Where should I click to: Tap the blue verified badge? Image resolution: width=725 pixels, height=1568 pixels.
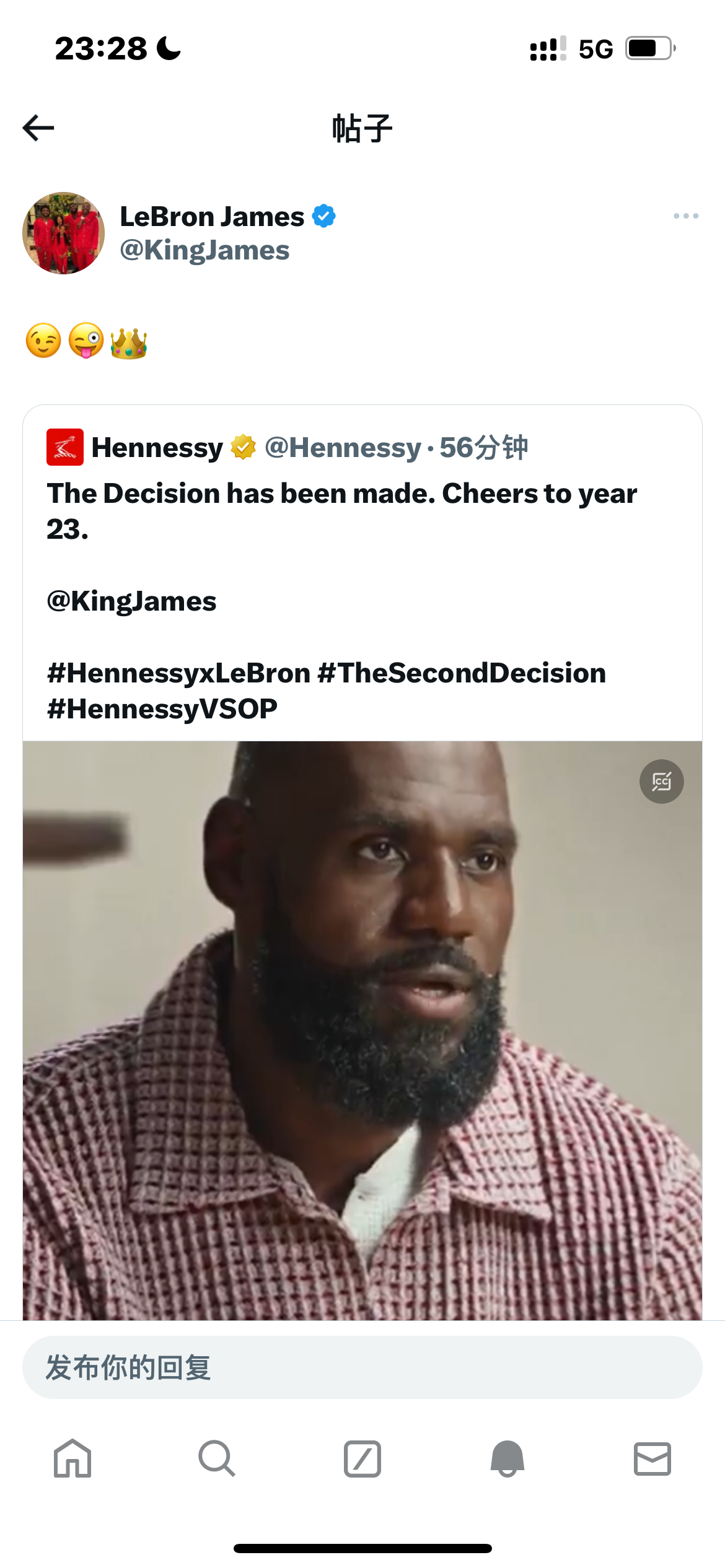(323, 216)
